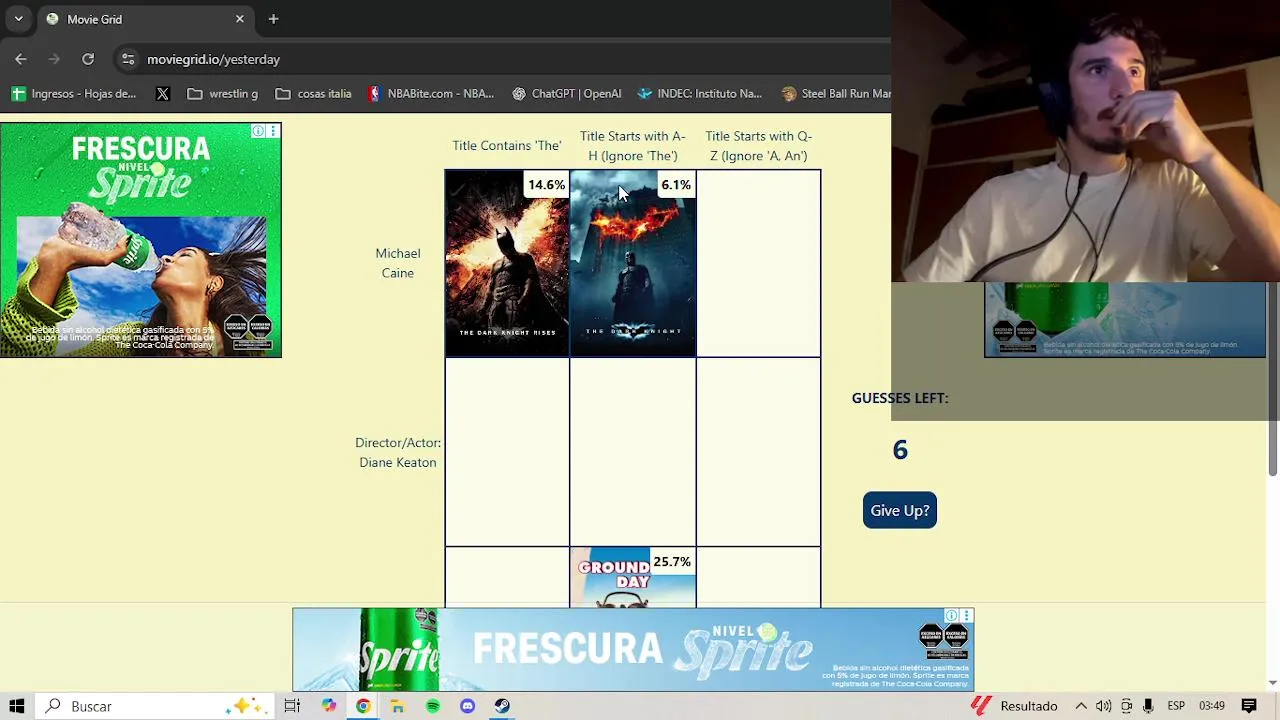Open Steam from the taskbar
The height and width of the screenshot is (720, 1280).
tap(502, 706)
